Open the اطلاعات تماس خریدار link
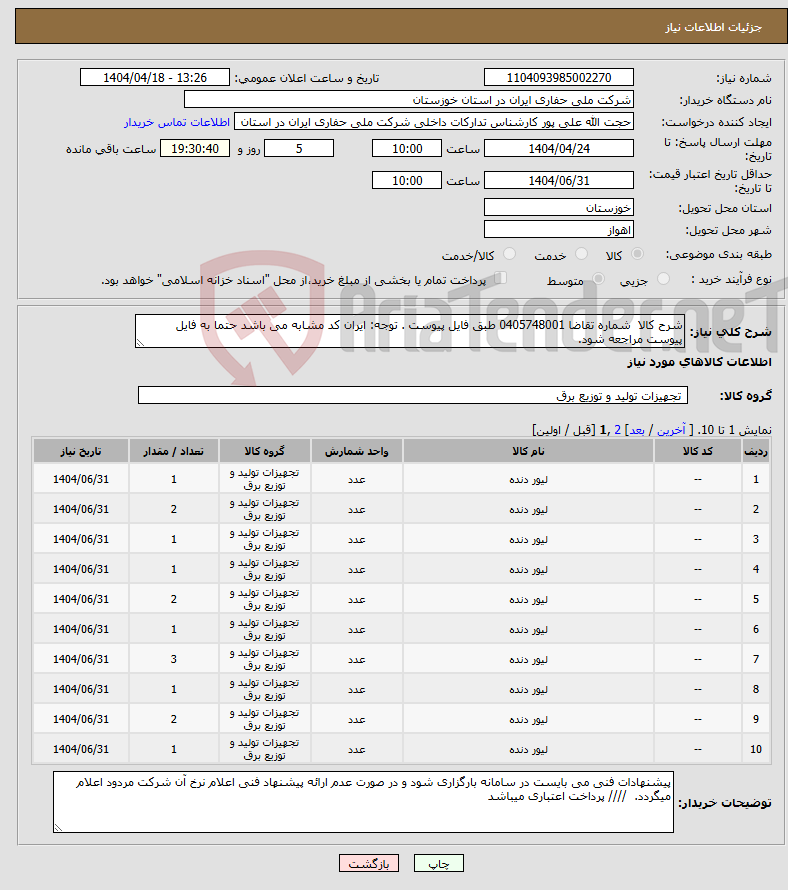The height and width of the screenshot is (890, 788). point(177,122)
